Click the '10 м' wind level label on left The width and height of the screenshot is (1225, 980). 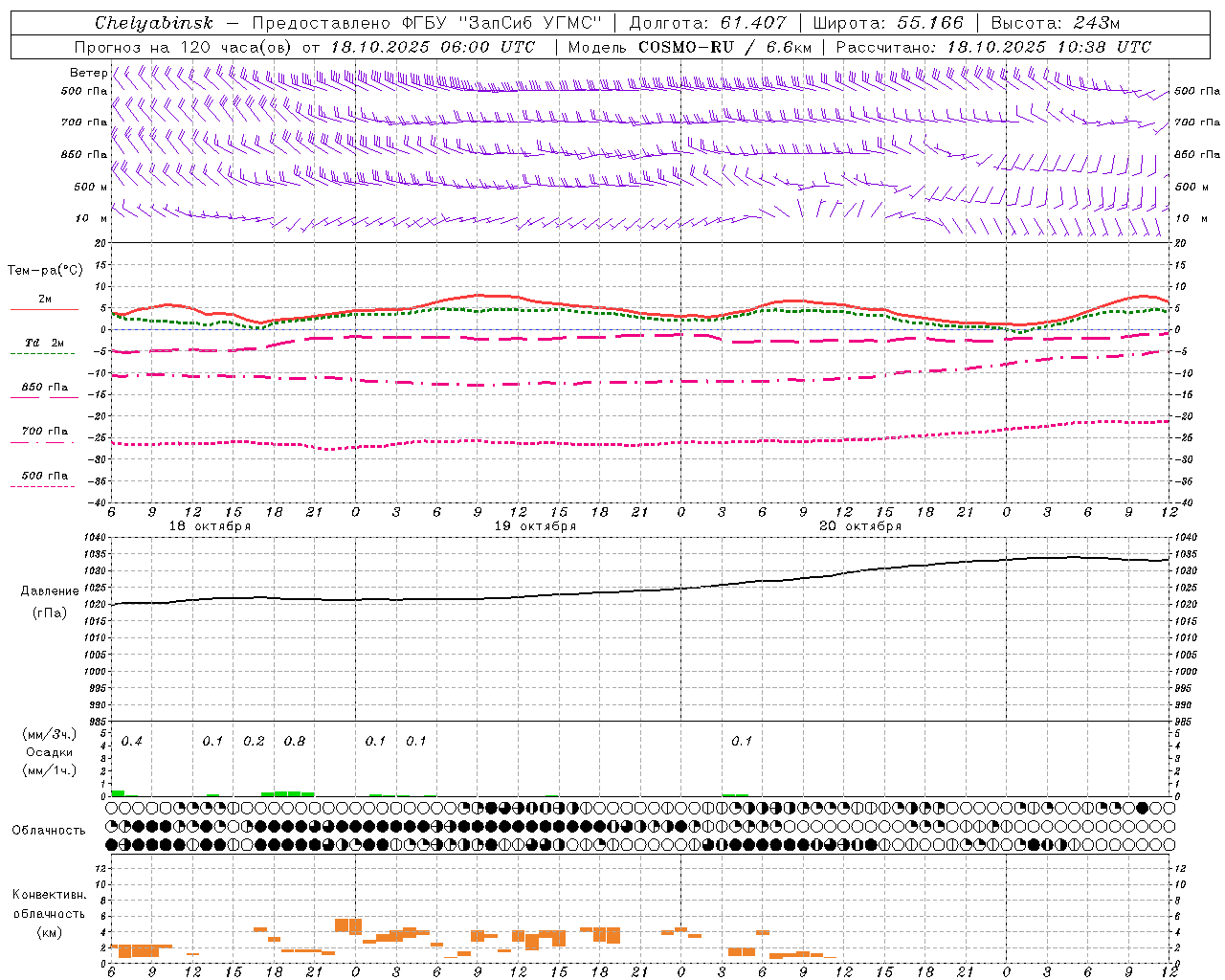[x=93, y=219]
